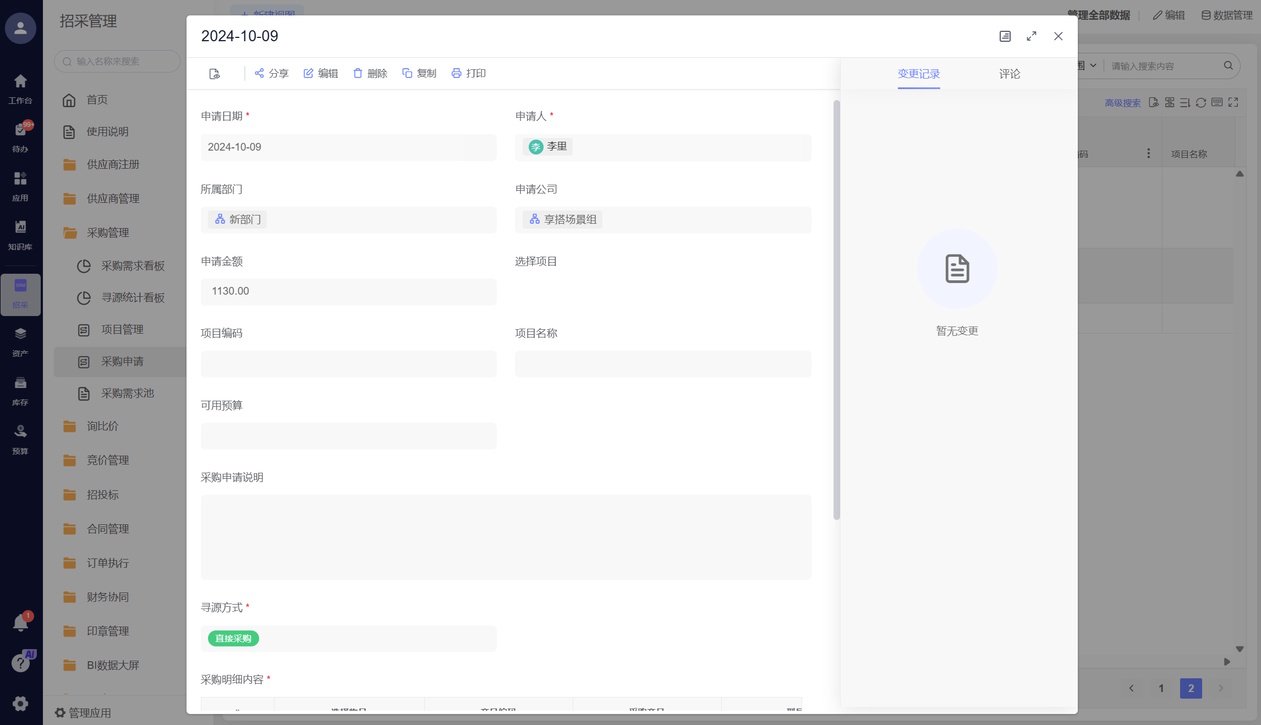This screenshot has height=725, width=1261.
Task: Expand dialog to fullscreen with arrows icon
Action: 1031,36
